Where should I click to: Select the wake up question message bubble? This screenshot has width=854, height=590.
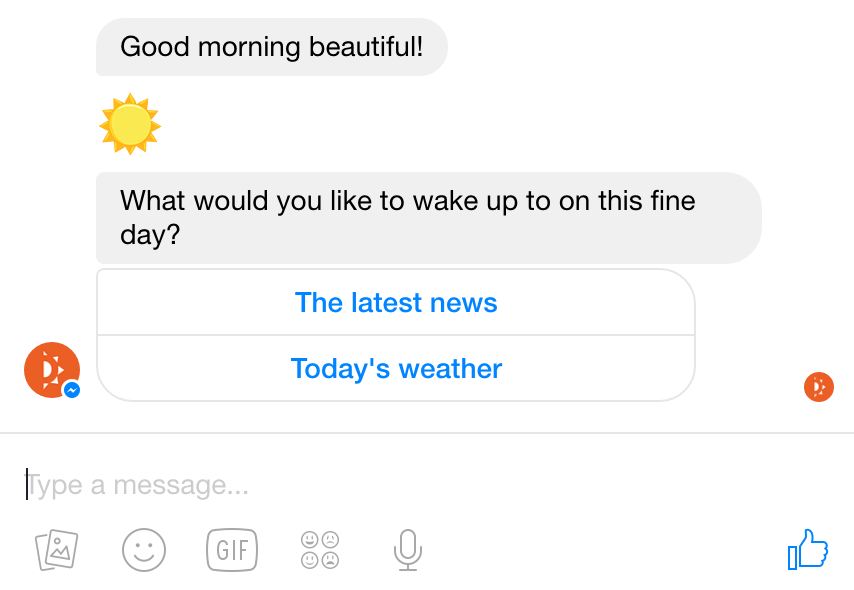[428, 217]
